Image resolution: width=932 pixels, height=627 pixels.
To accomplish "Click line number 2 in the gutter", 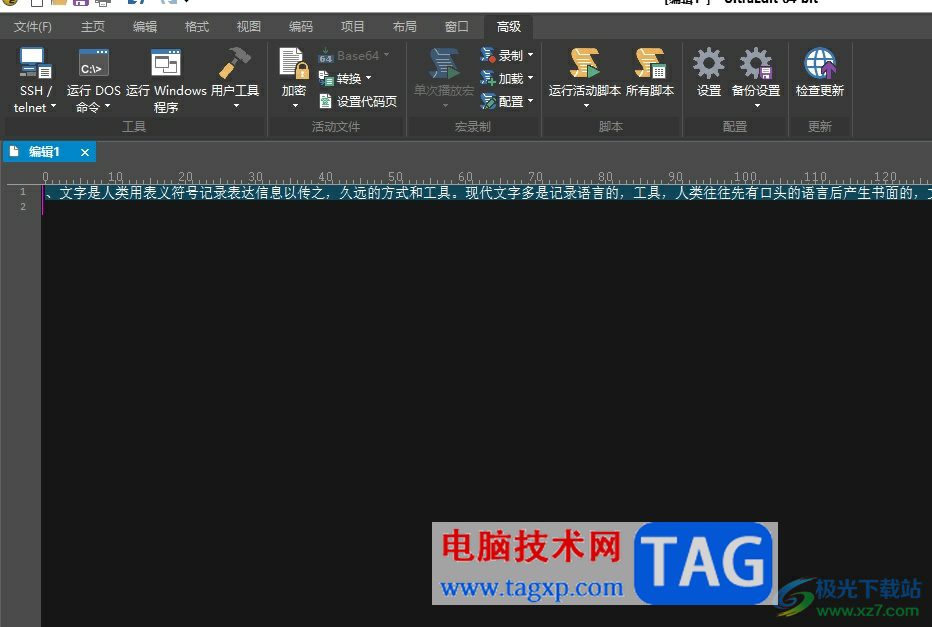I will [23, 207].
